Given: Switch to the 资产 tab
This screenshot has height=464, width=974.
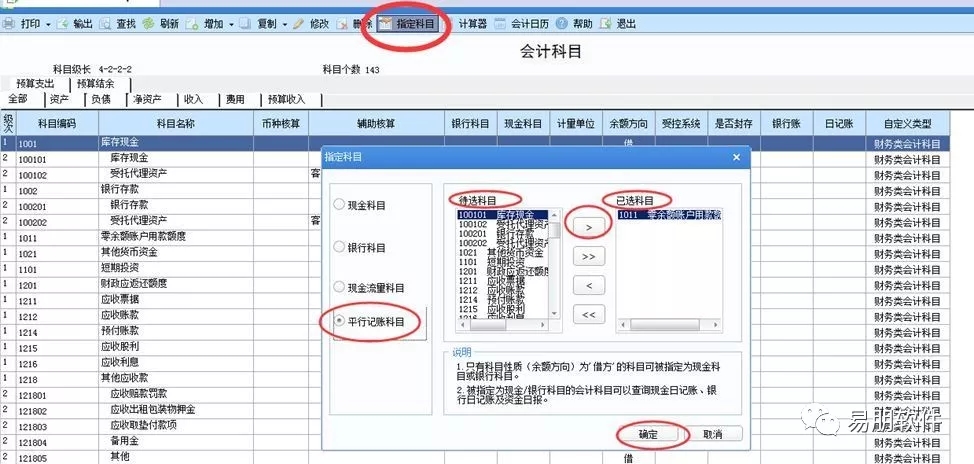Looking at the screenshot, I should pos(60,100).
